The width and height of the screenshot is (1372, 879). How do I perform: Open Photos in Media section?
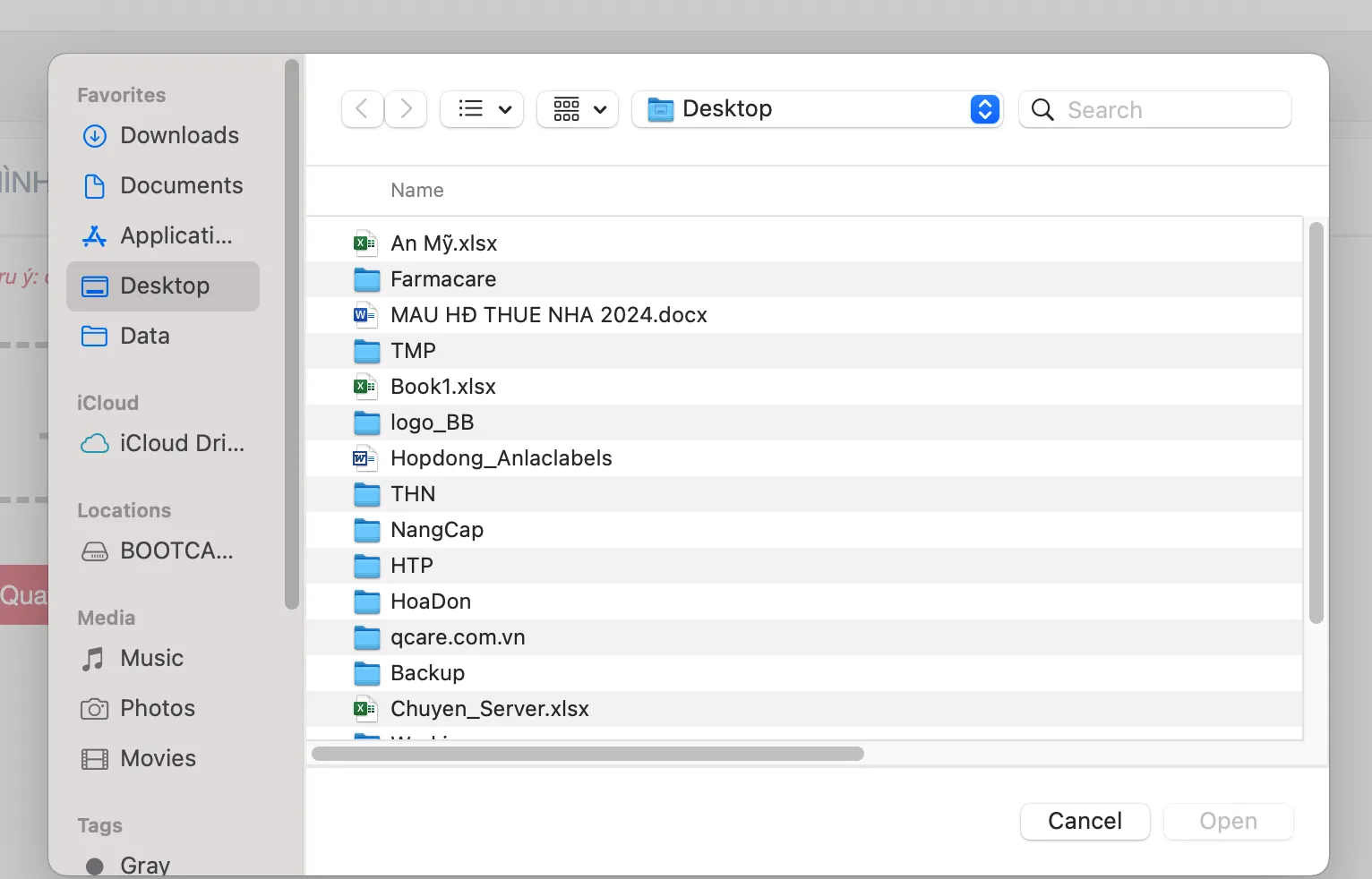pyautogui.click(x=157, y=708)
